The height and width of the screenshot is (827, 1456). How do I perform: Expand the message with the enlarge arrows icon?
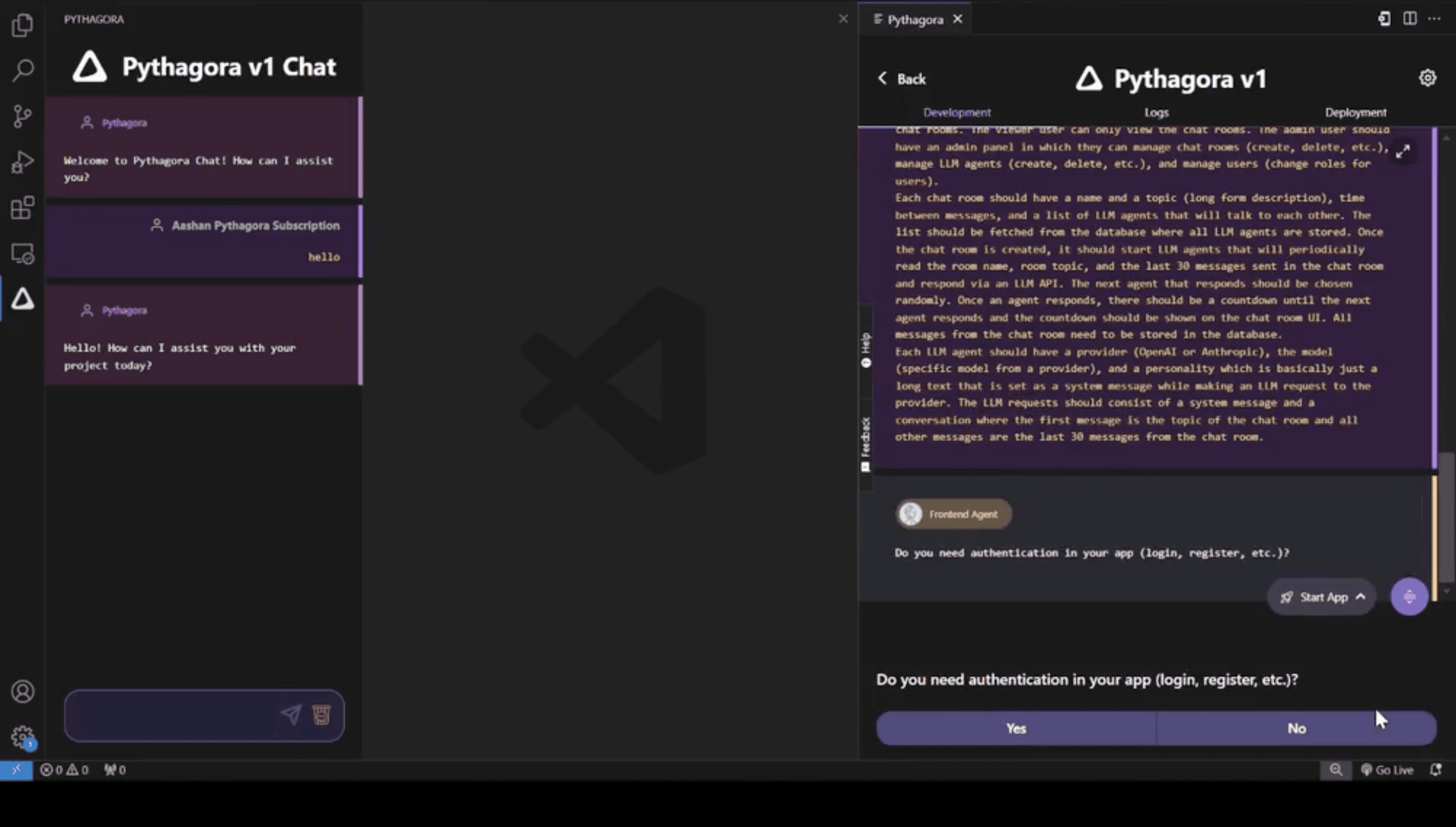click(1403, 152)
